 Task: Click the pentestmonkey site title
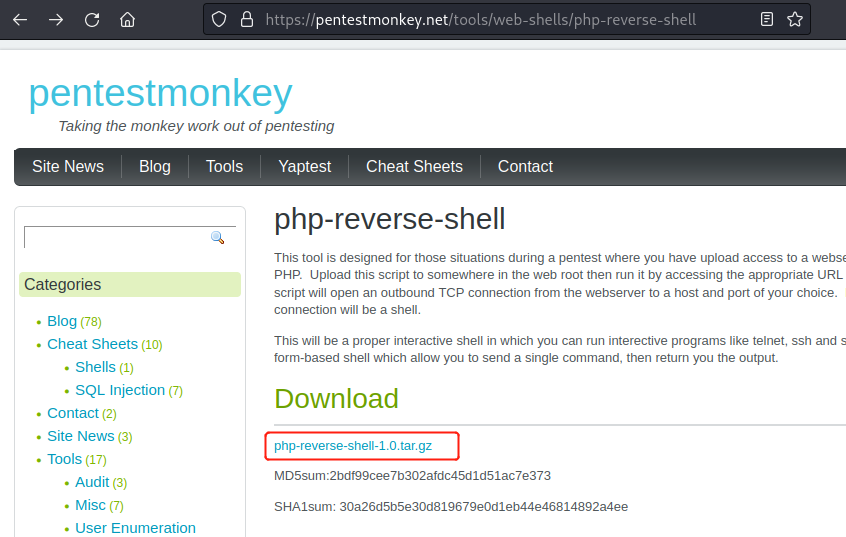click(160, 94)
